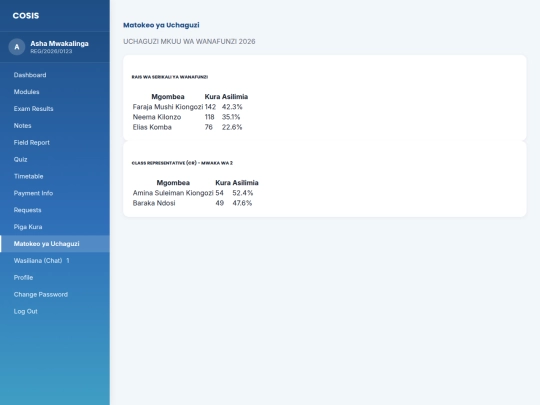The width and height of the screenshot is (540, 405).
Task: Click the 42.3% percentage value
Action: 232,107
